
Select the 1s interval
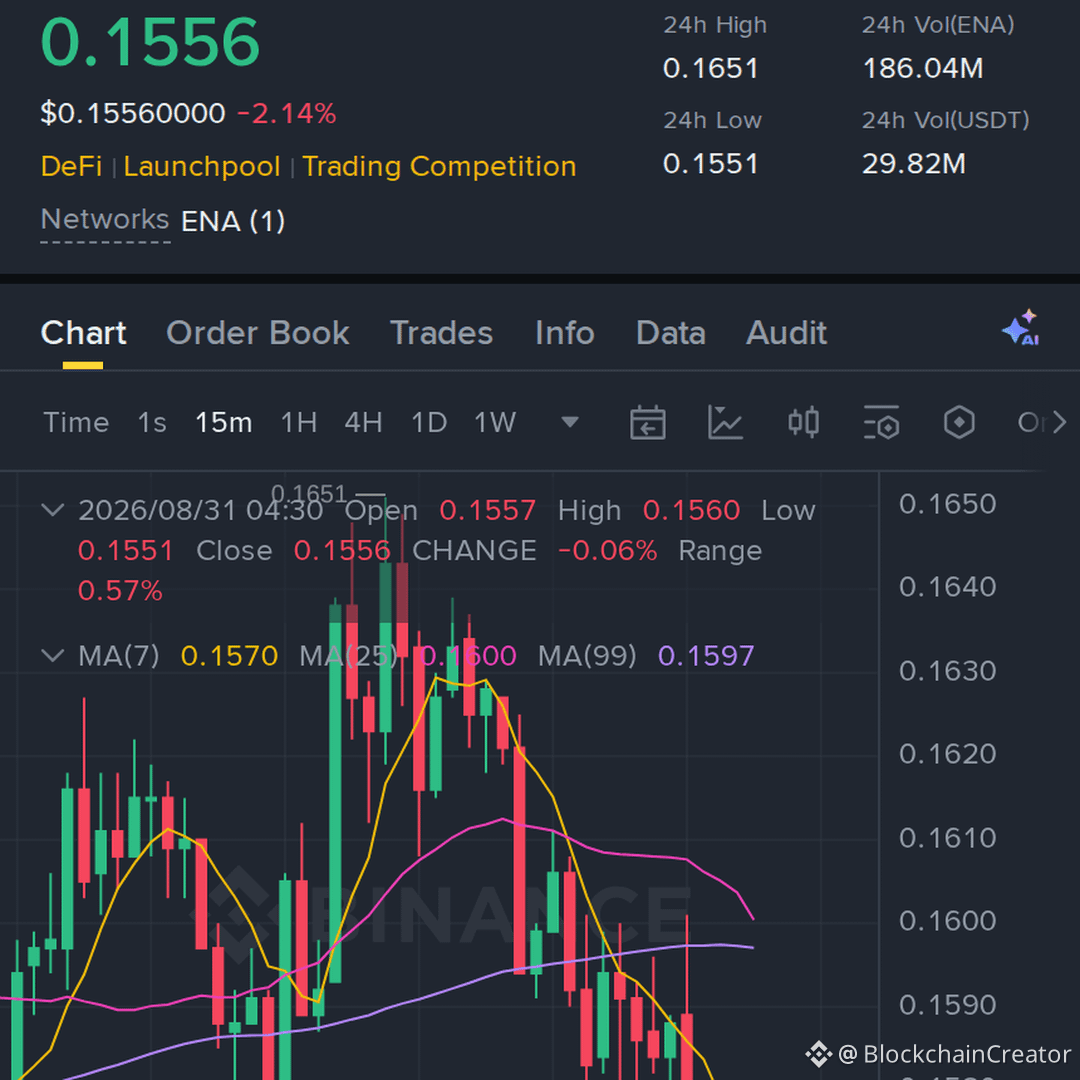152,422
